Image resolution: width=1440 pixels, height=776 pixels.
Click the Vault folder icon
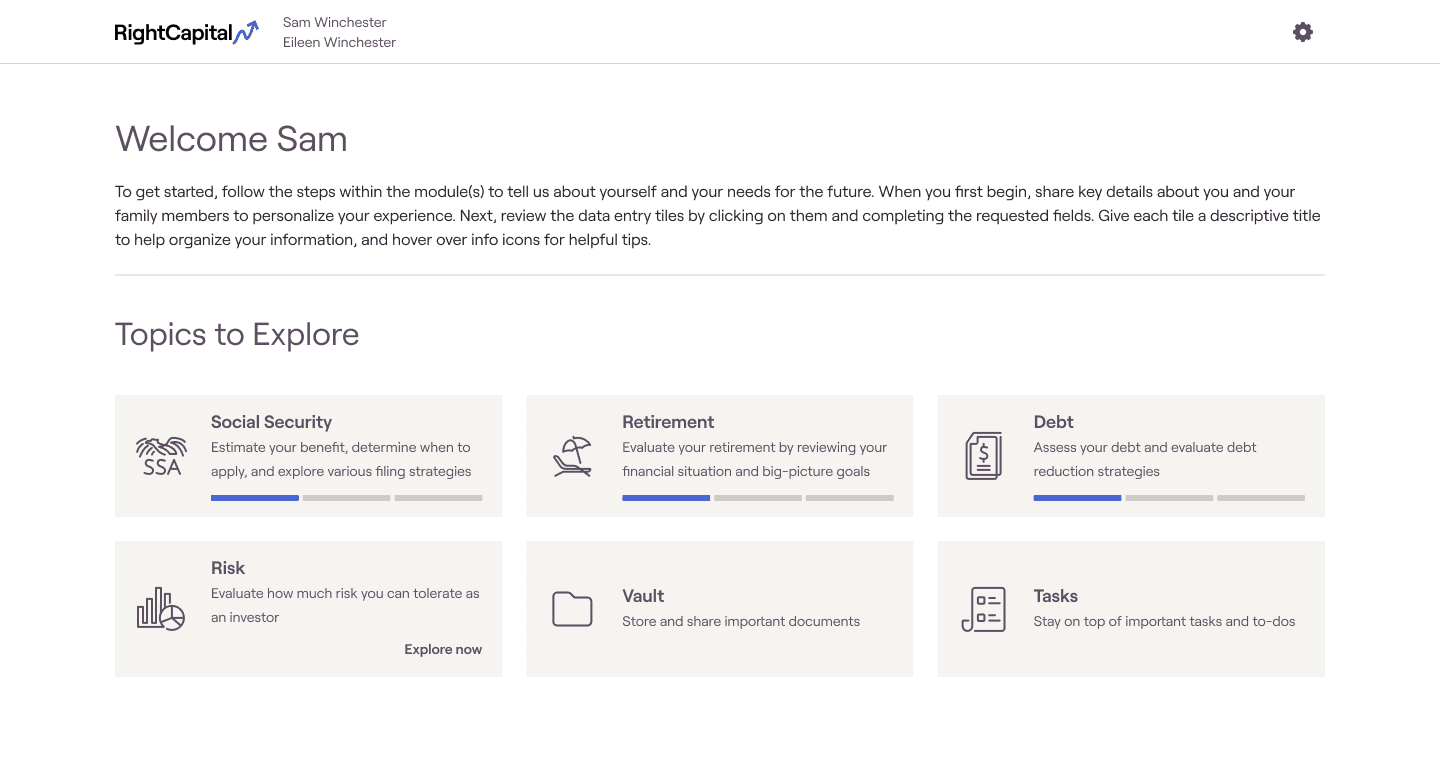(x=572, y=609)
